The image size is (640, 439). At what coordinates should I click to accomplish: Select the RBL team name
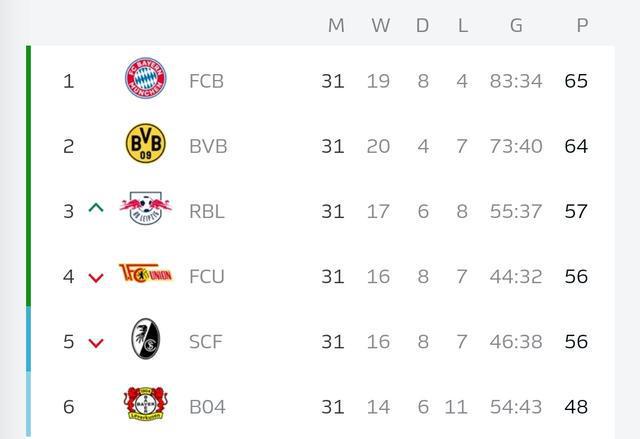coord(206,211)
